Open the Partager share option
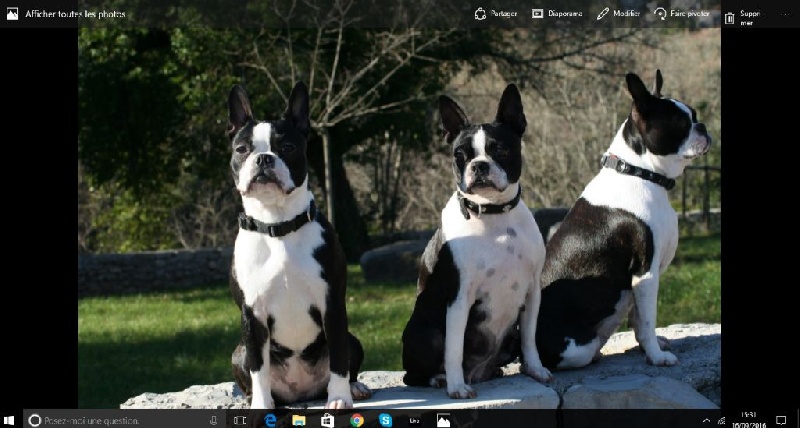This screenshot has width=800, height=428. tap(495, 14)
